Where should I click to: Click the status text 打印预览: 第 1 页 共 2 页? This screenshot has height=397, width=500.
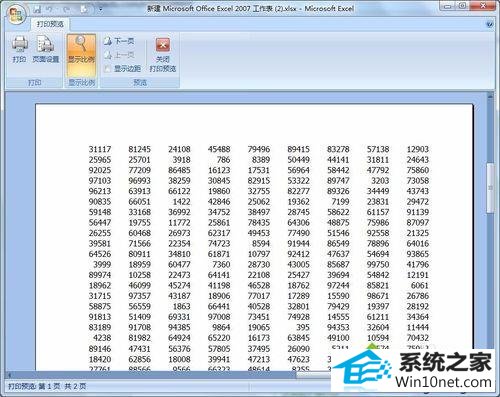click(x=47, y=387)
